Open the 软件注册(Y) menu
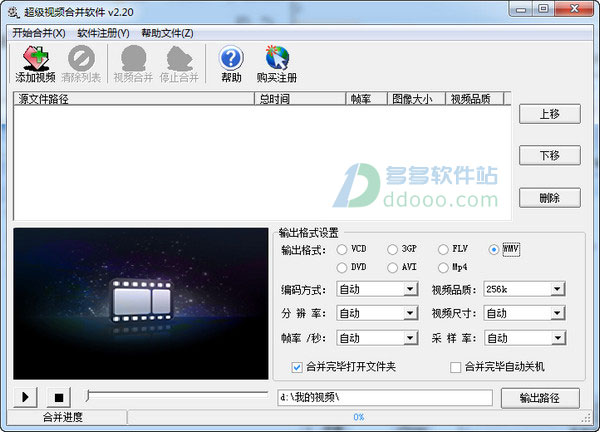Viewport: 600px width, 432px height. (x=103, y=33)
